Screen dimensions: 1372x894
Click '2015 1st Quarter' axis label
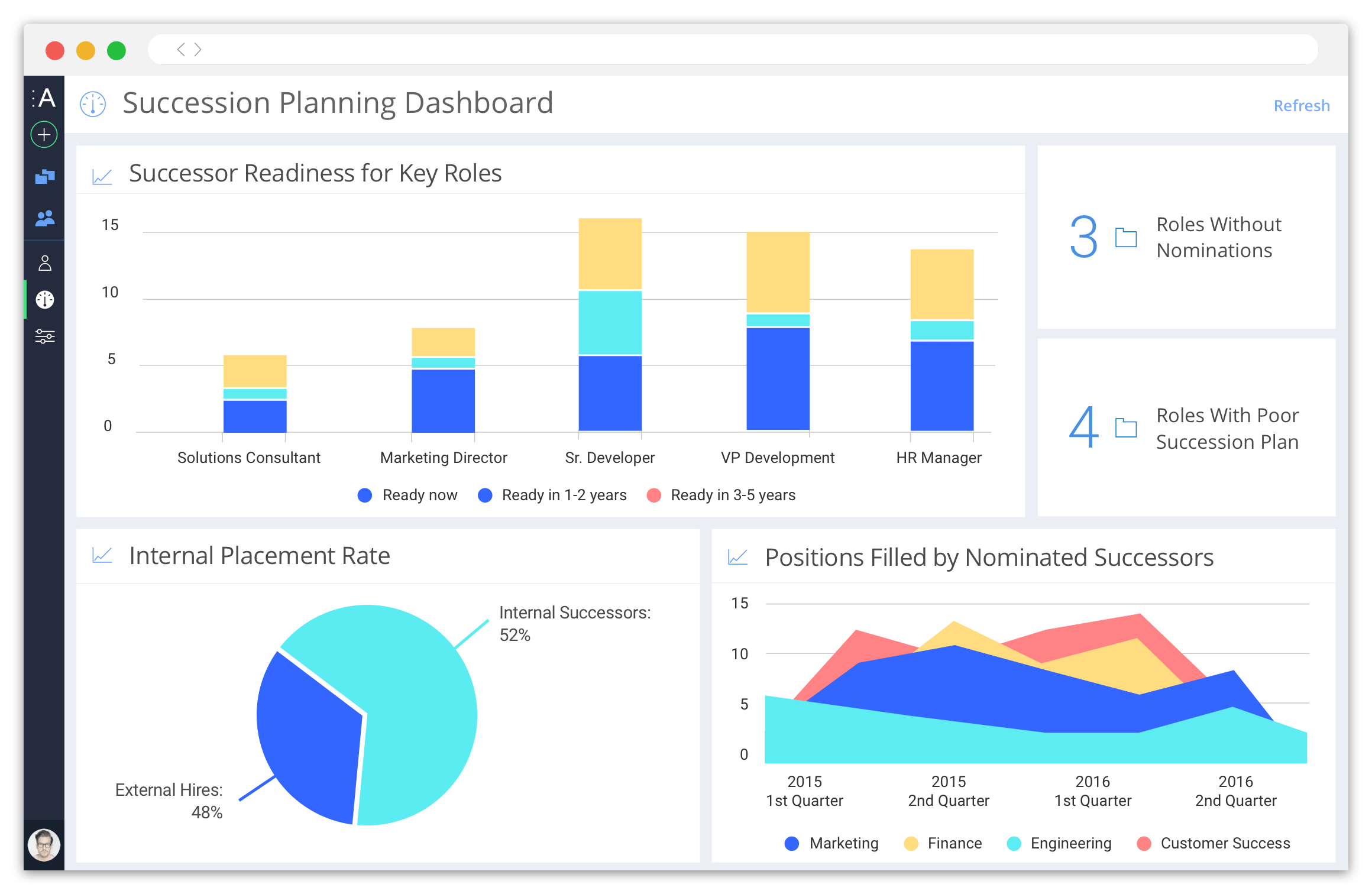pyautogui.click(x=804, y=791)
